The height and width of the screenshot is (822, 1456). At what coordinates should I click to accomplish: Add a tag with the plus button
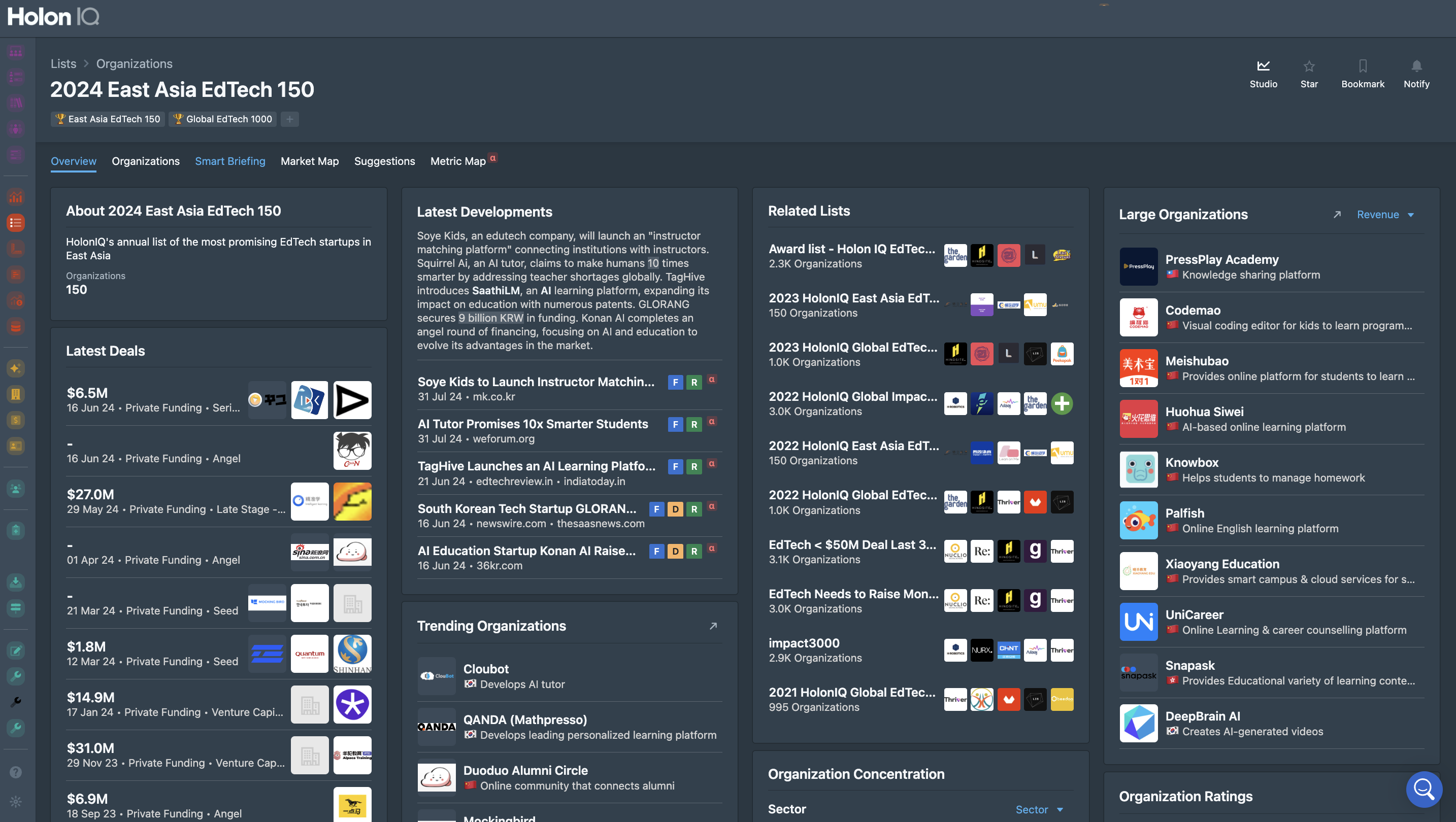pos(289,119)
